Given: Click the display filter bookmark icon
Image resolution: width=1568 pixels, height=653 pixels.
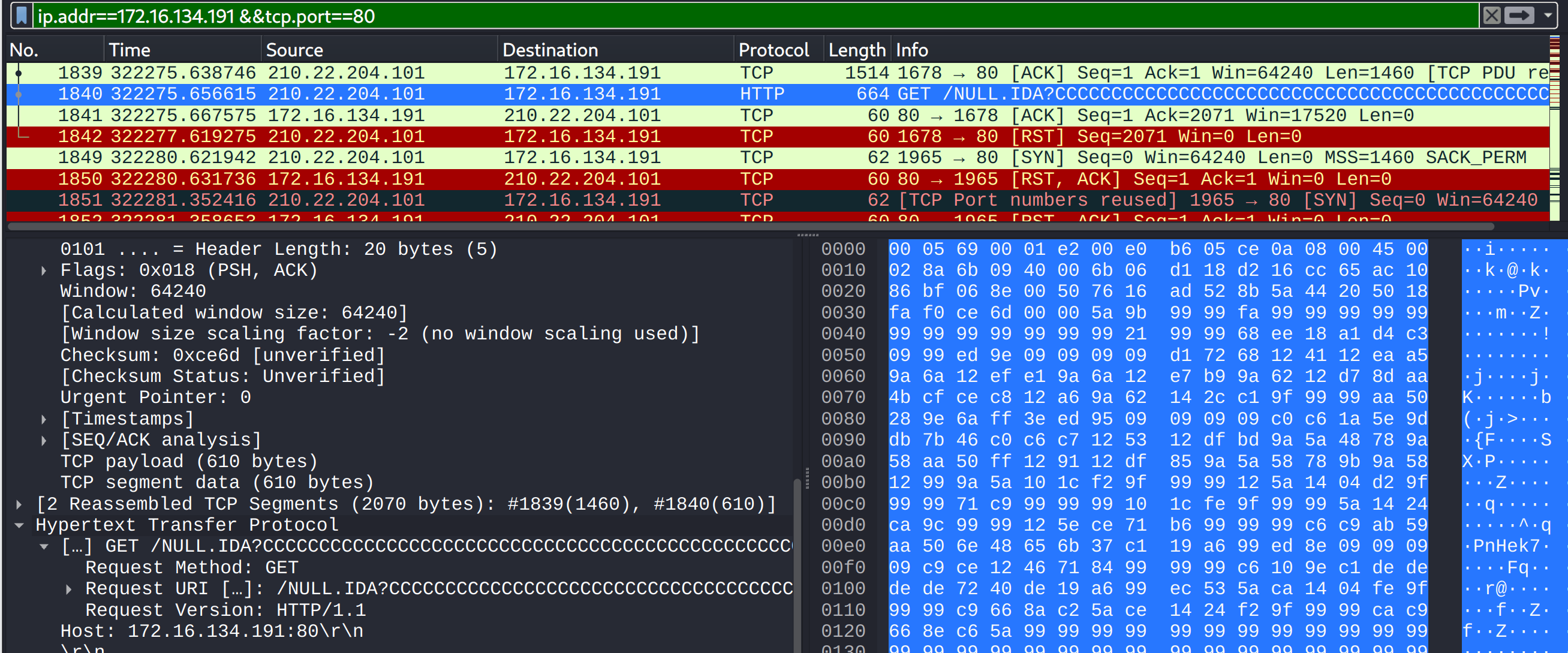Looking at the screenshot, I should pos(22,16).
